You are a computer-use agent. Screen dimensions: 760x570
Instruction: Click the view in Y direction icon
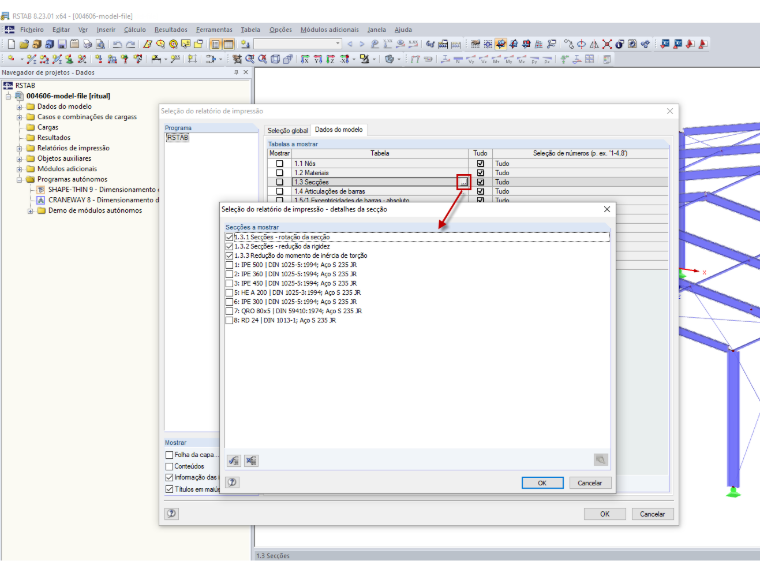pos(317,59)
